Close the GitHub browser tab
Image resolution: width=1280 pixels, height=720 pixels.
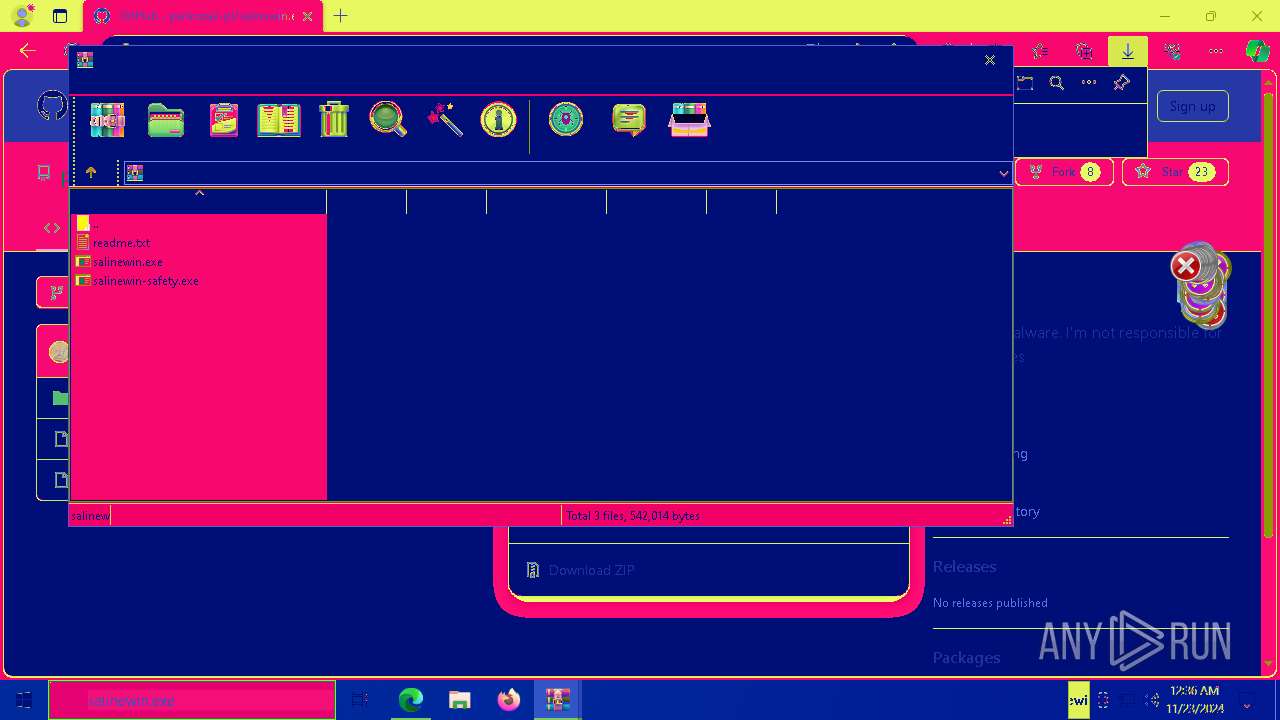click(307, 16)
